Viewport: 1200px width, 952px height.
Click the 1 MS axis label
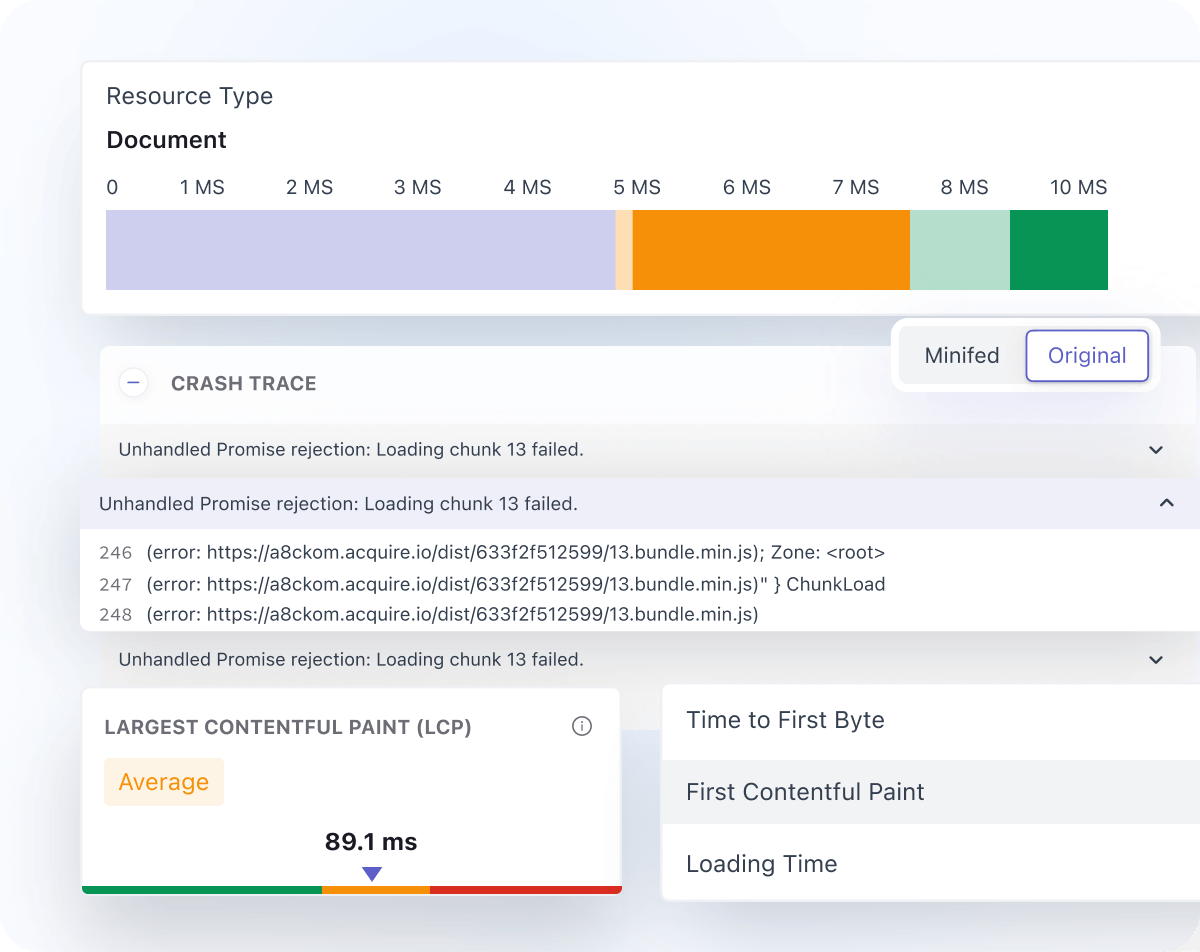point(202,188)
